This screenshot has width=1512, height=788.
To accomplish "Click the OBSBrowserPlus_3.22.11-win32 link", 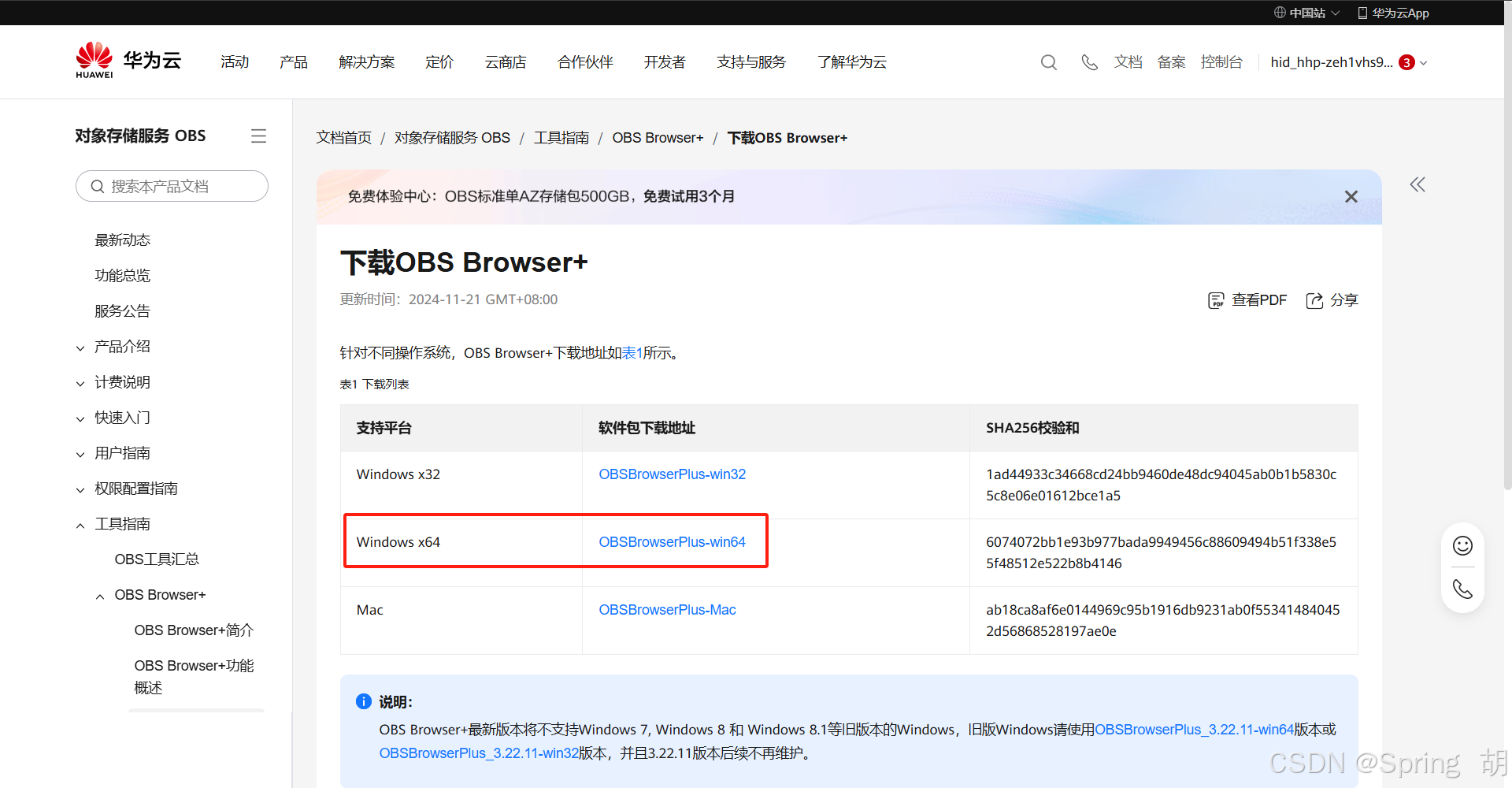I will 479,753.
